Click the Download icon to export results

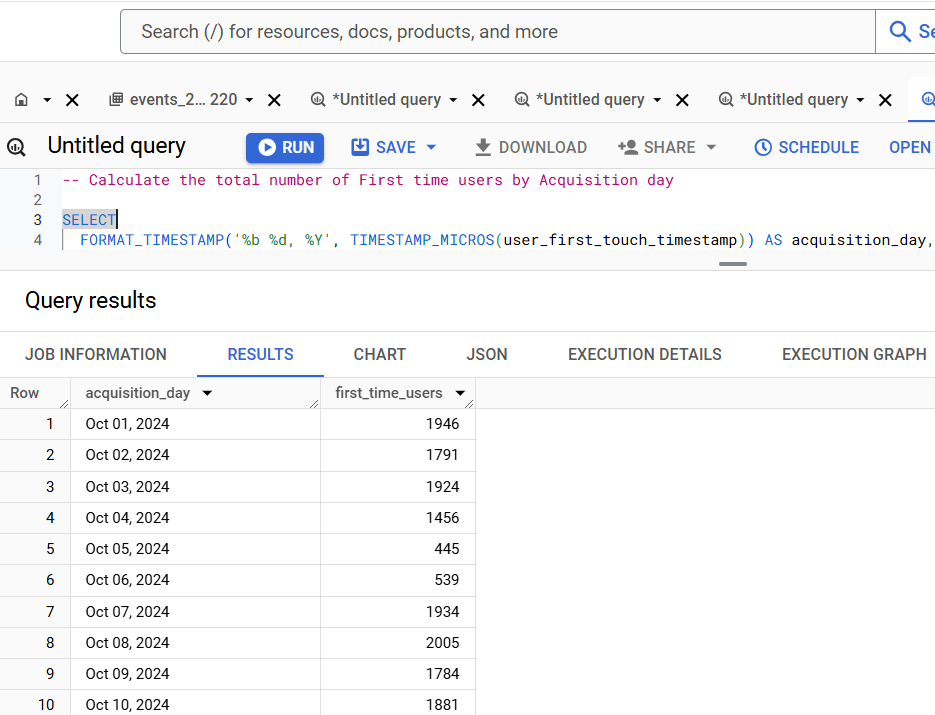[484, 147]
